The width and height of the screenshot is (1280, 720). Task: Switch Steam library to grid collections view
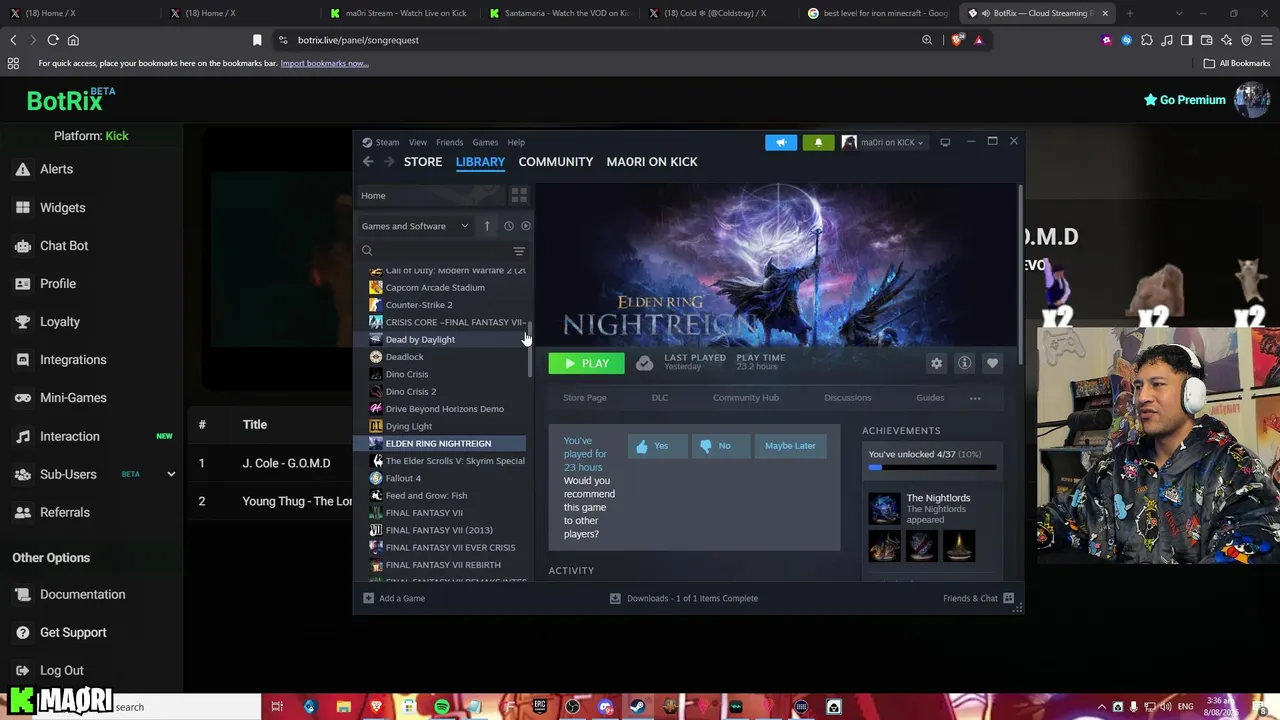click(519, 195)
